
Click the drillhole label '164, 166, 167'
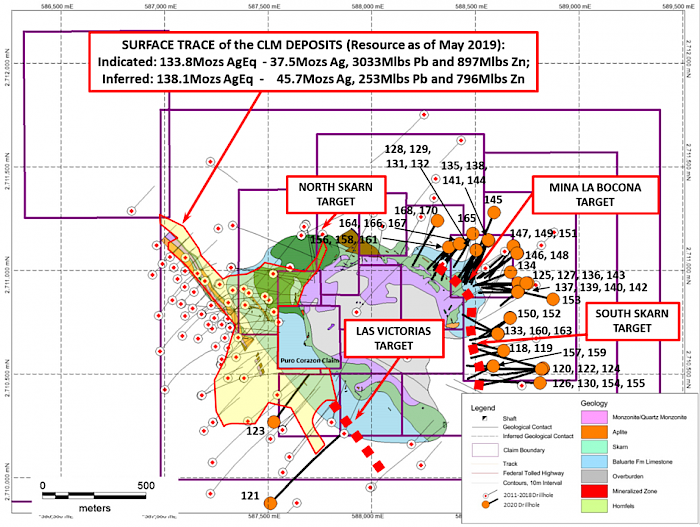pos(372,223)
